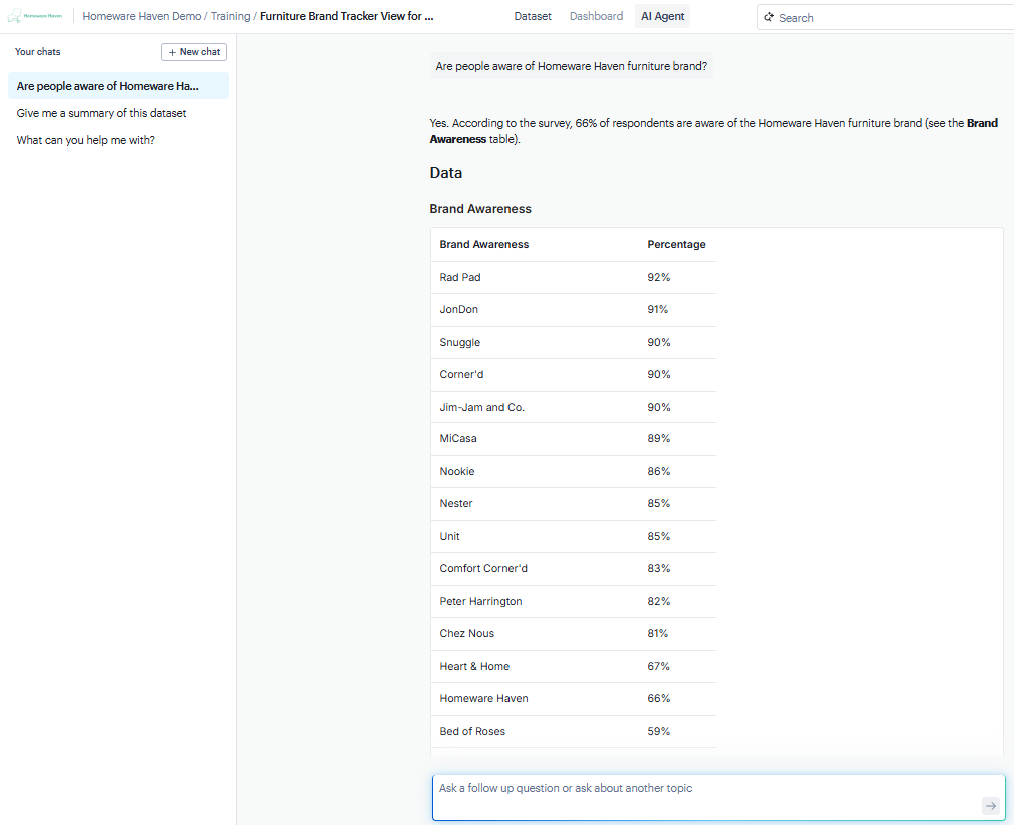Image resolution: width=1014 pixels, height=825 pixels.
Task: Click the sparkle search icon
Action: pyautogui.click(x=769, y=17)
